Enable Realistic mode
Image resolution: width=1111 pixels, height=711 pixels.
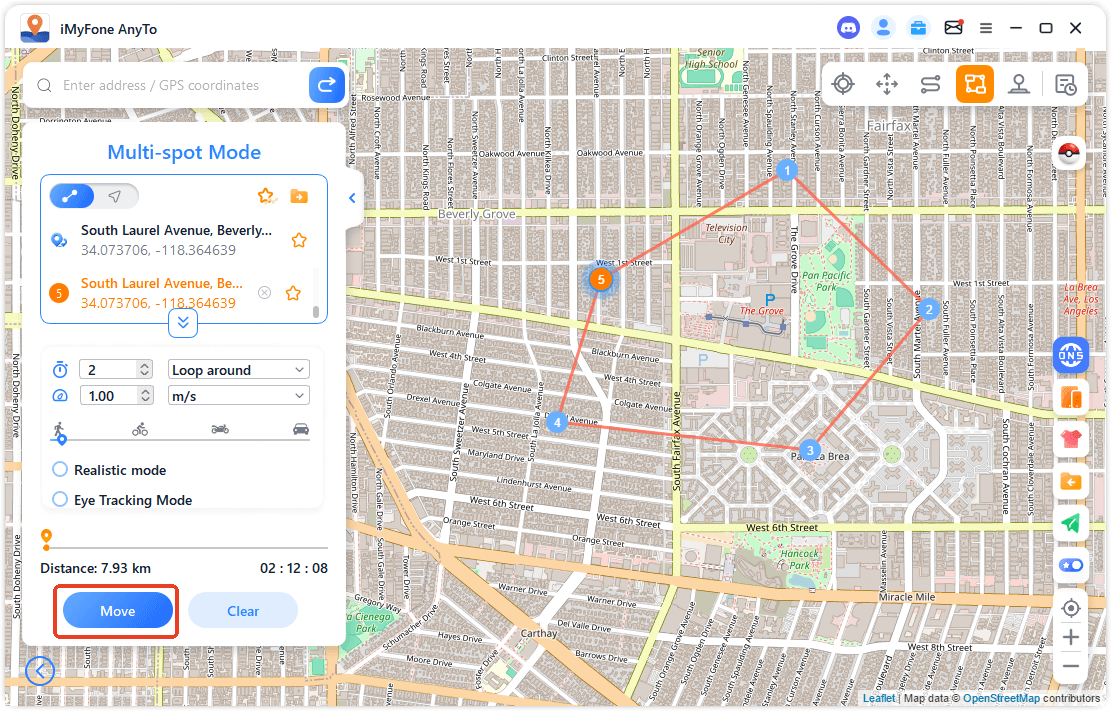click(x=60, y=470)
